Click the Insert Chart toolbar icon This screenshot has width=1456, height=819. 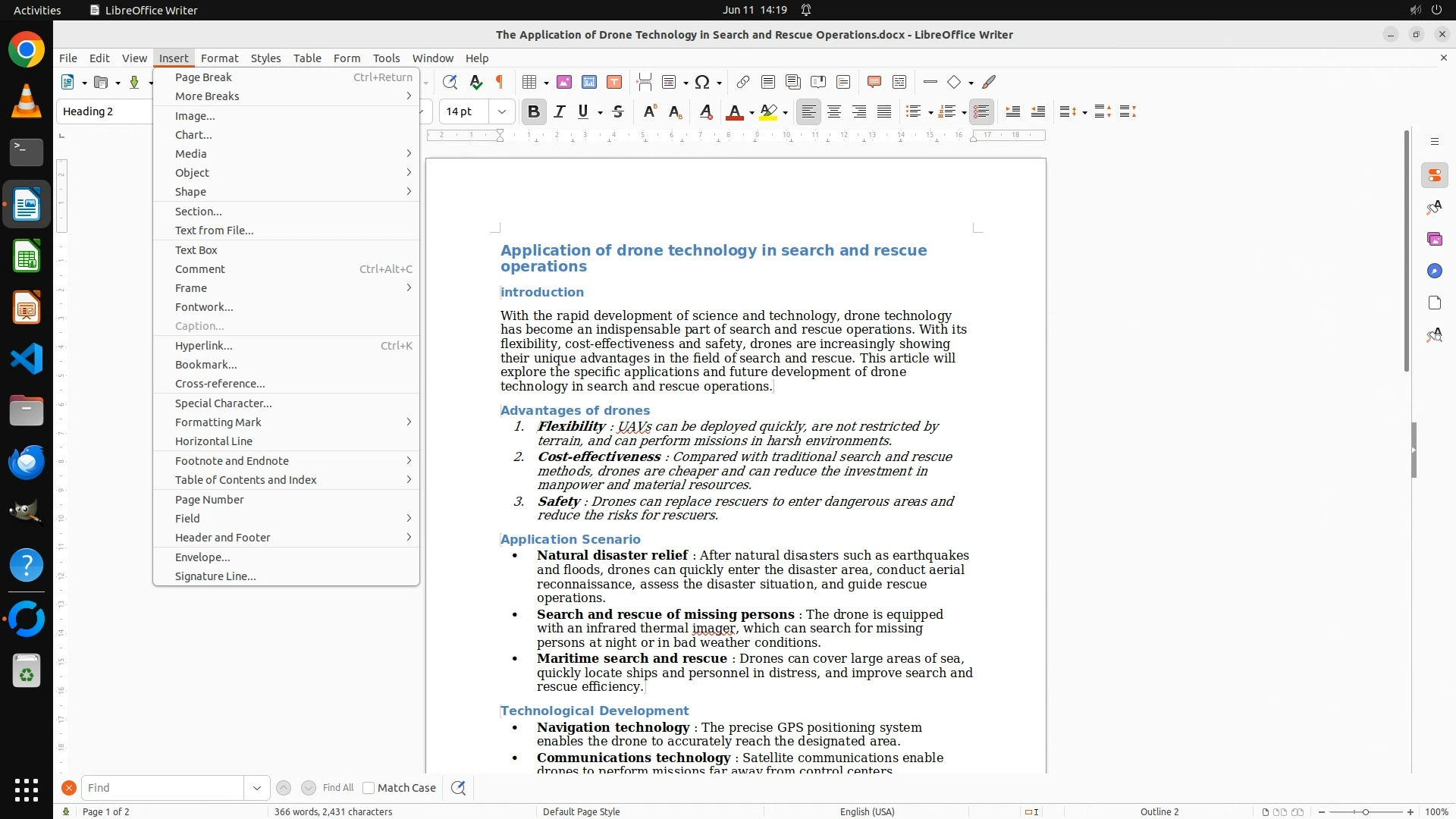(x=589, y=82)
